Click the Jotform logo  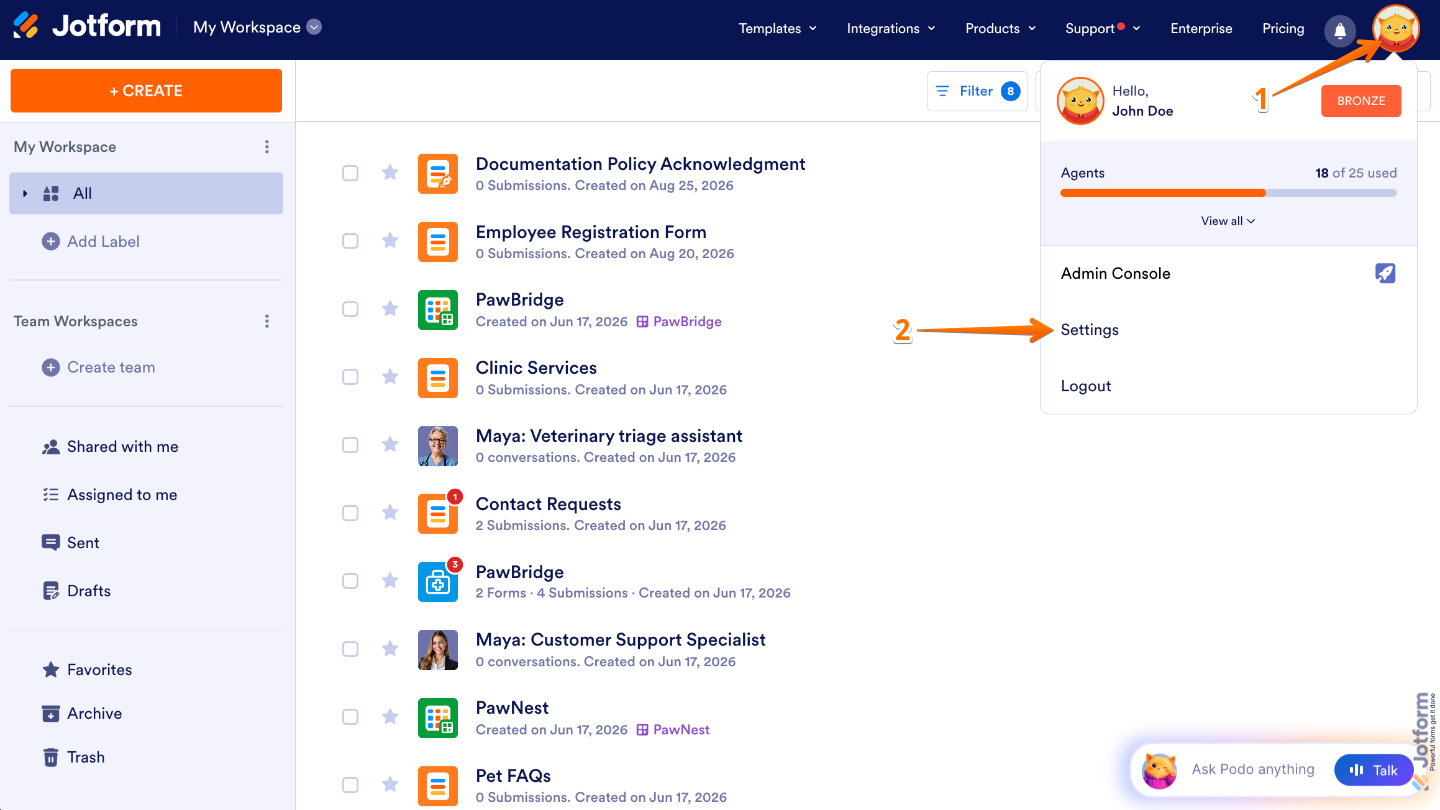pyautogui.click(x=87, y=27)
